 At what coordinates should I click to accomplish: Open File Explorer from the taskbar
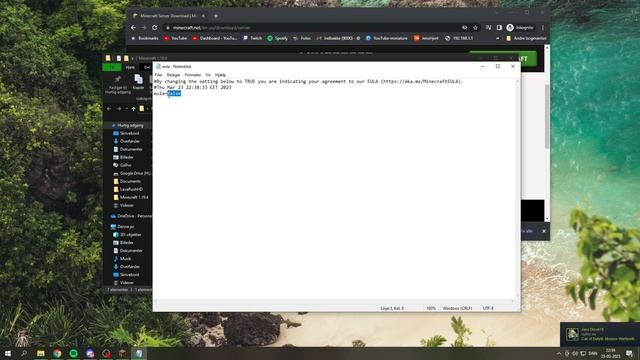pyautogui.click(x=40, y=353)
